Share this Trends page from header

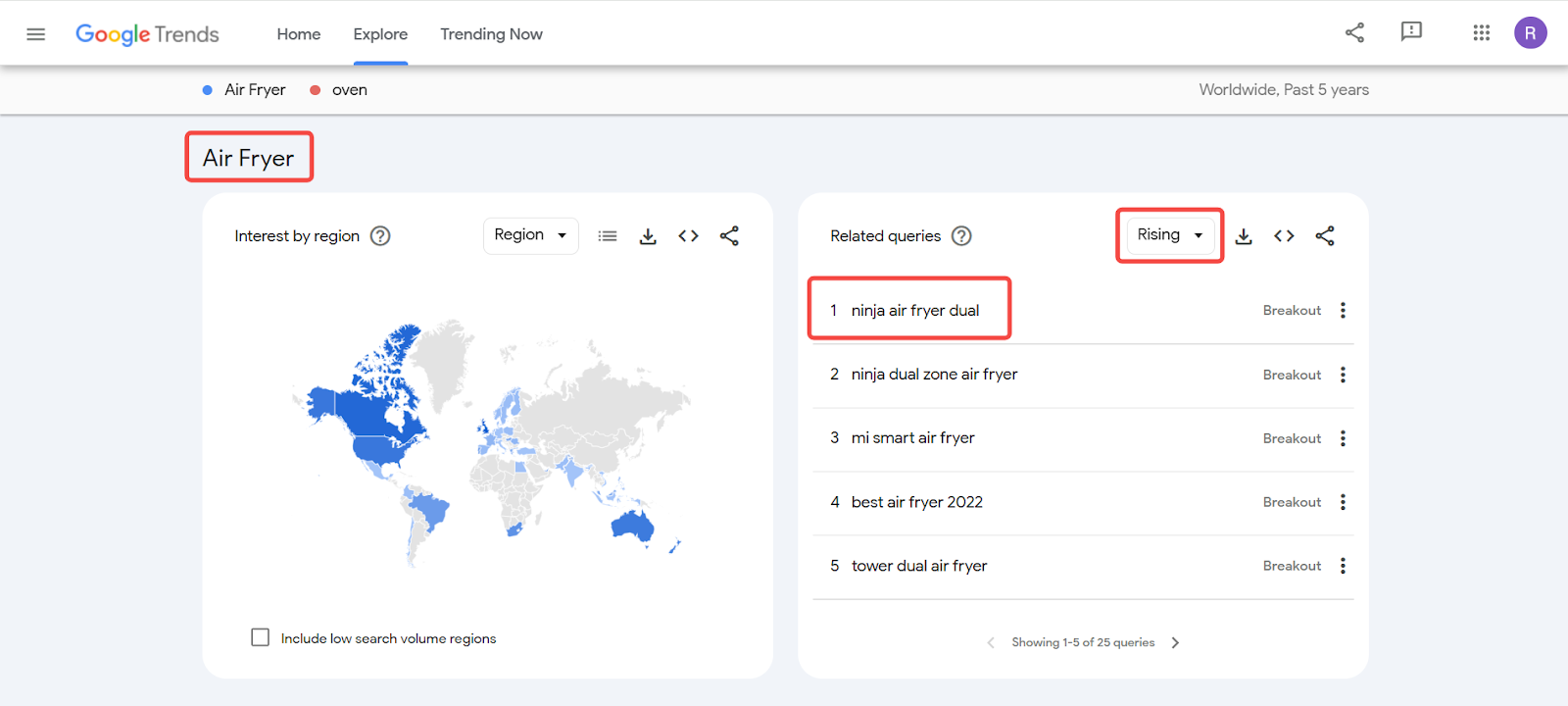tap(1354, 33)
